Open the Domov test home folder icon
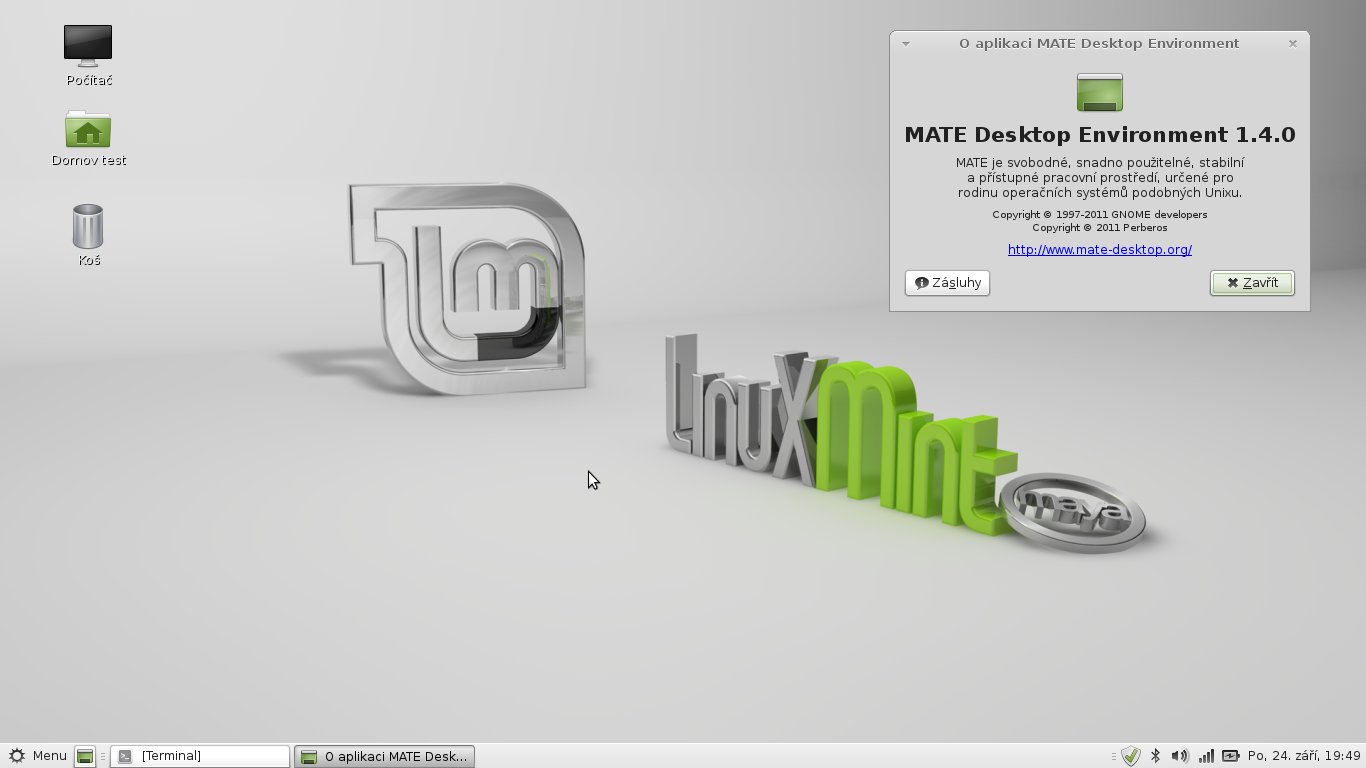Viewport: 1366px width, 768px height. click(88, 138)
